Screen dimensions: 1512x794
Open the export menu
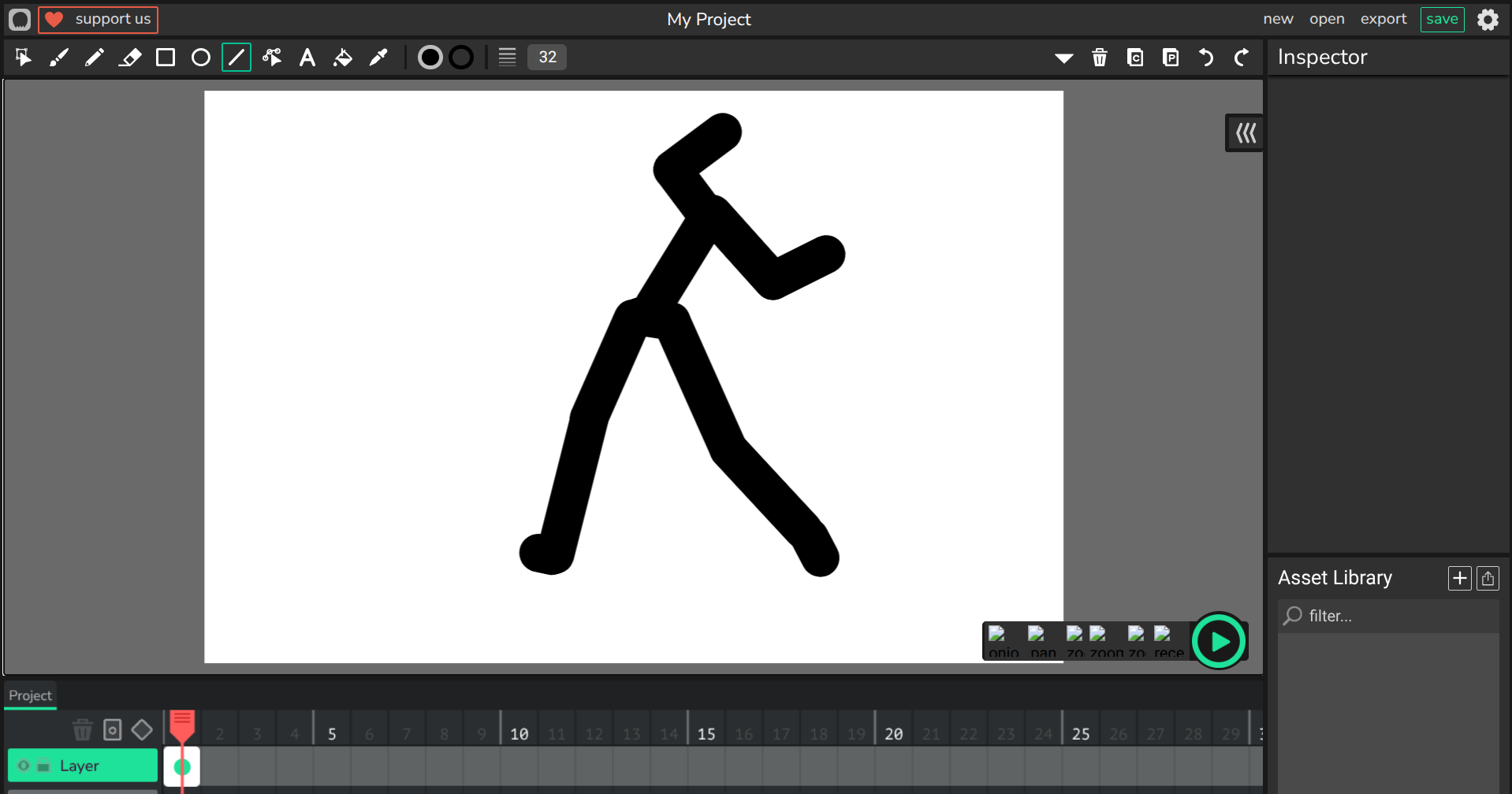tap(1383, 19)
